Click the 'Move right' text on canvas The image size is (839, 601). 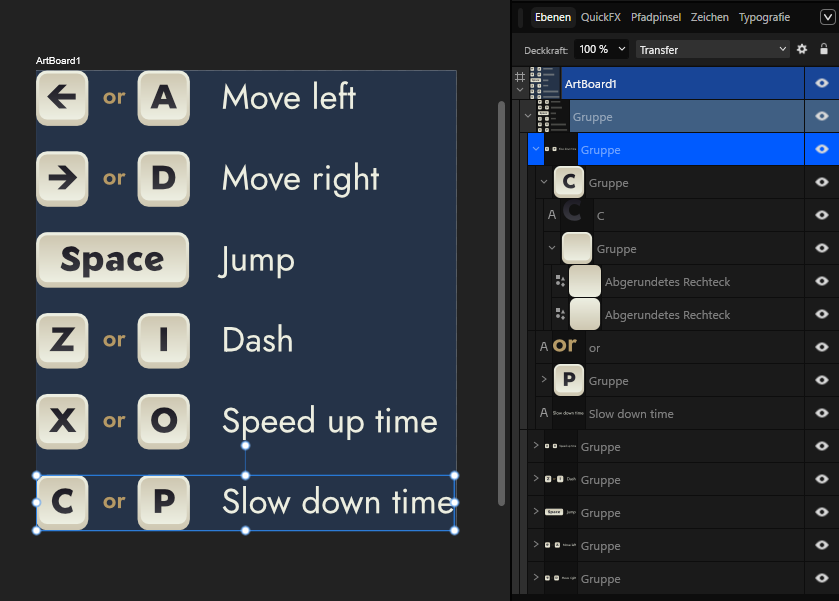pos(301,179)
